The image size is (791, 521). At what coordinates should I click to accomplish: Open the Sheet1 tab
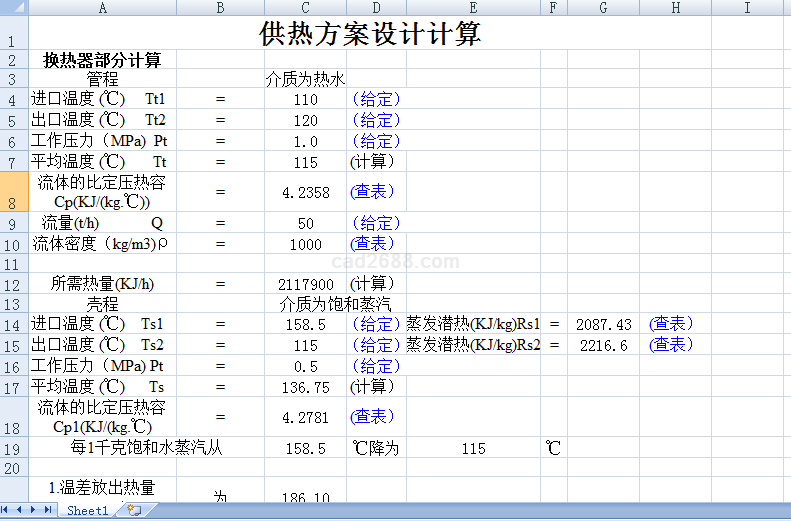click(x=87, y=510)
